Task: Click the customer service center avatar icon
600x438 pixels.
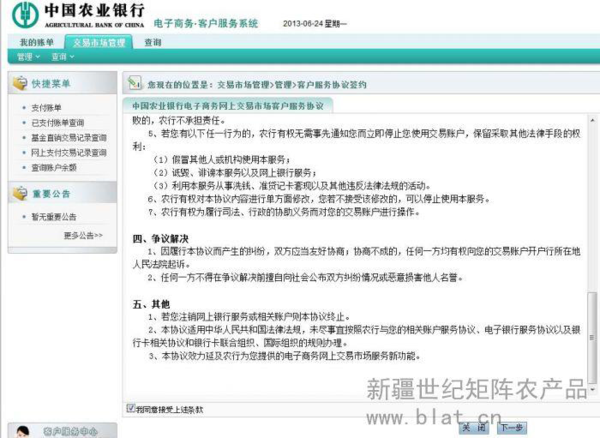Action: click(22, 432)
